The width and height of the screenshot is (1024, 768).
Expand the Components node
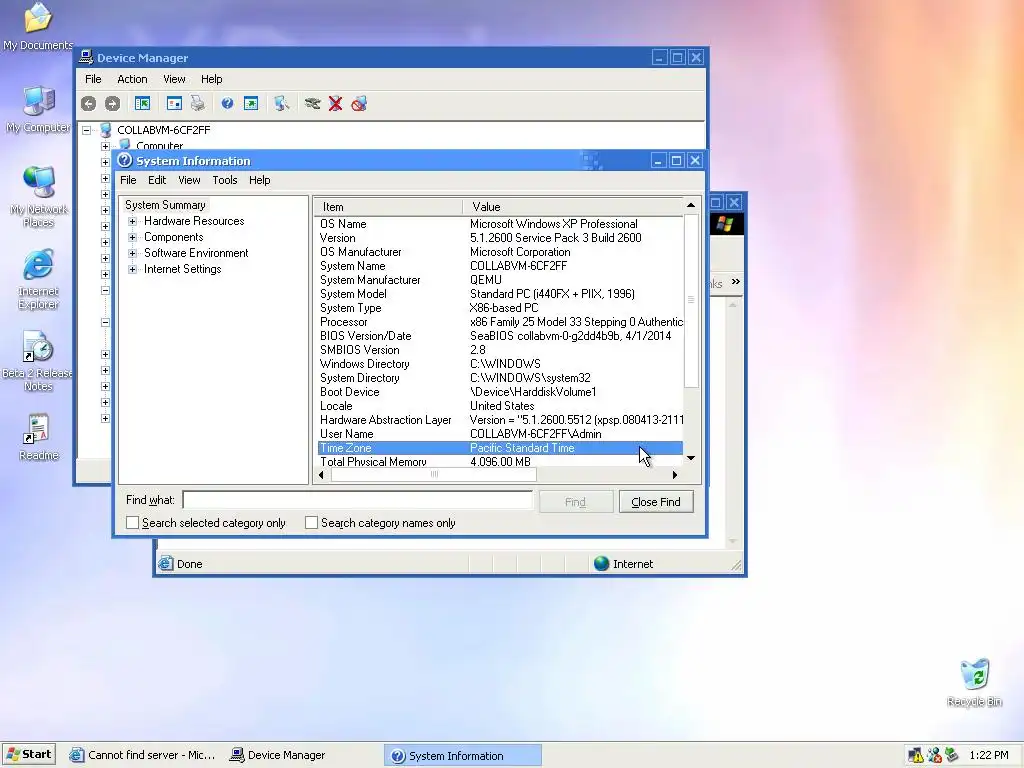pyautogui.click(x=133, y=237)
